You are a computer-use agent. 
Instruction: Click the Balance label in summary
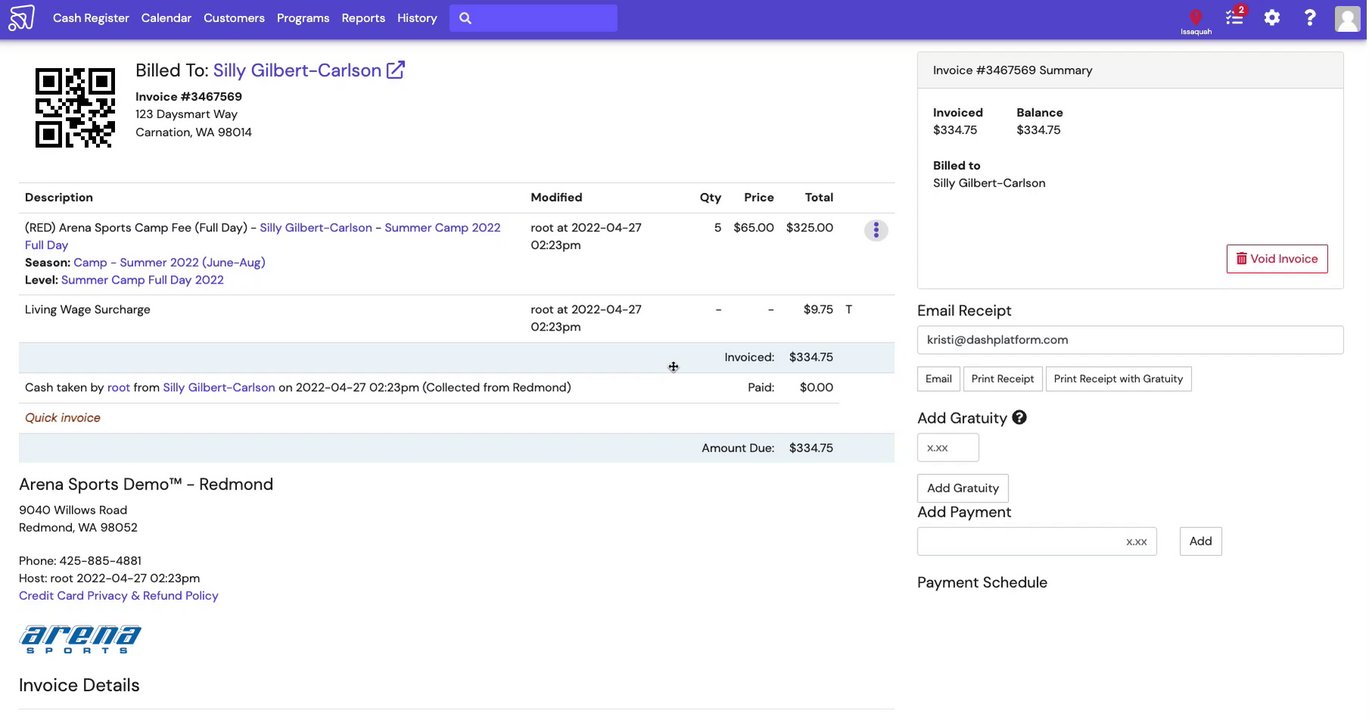pos(1040,113)
